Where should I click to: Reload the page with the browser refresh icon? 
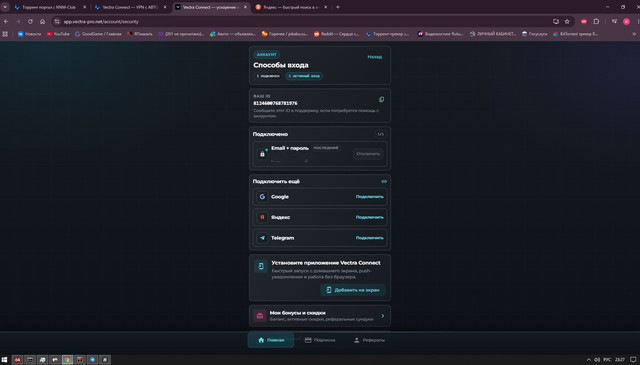30,22
